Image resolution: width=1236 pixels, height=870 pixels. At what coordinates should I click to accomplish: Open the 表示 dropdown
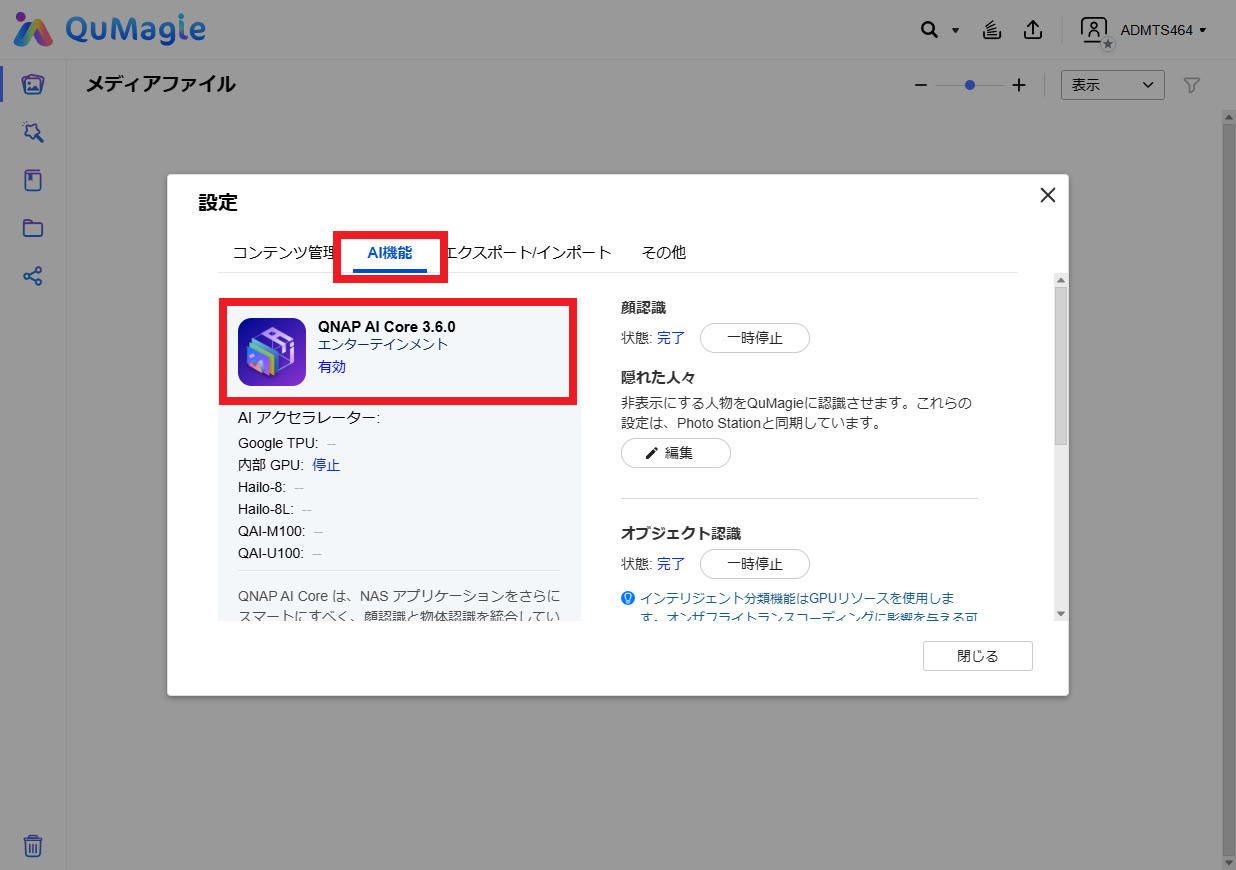click(1112, 85)
